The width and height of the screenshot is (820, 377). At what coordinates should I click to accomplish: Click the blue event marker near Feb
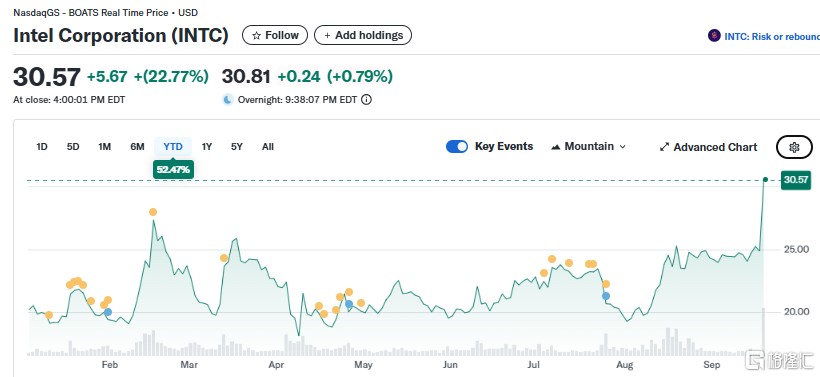coord(108,312)
